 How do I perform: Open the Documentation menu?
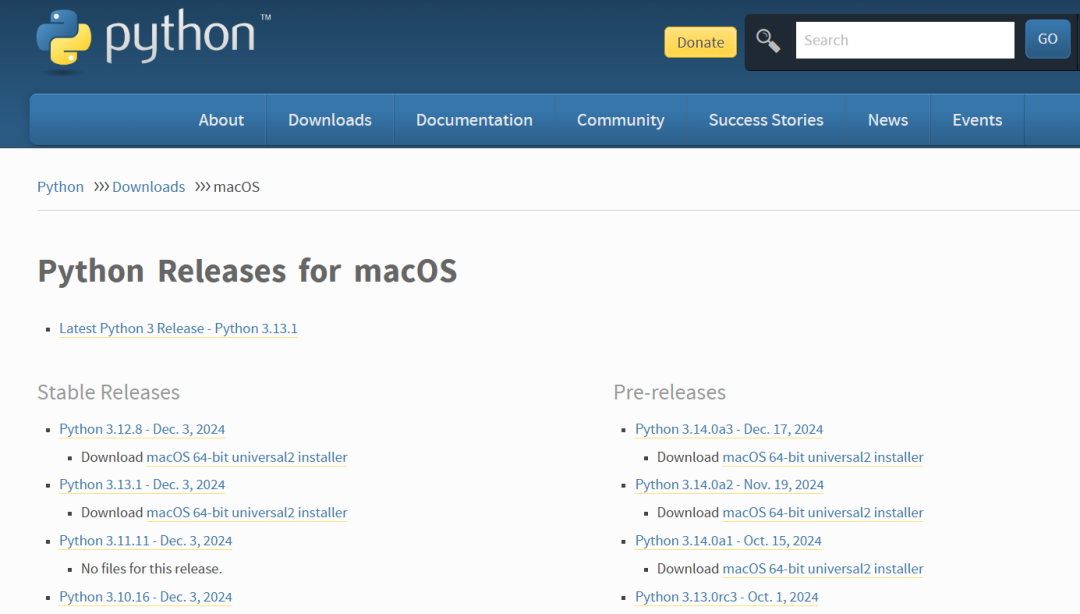coord(474,120)
